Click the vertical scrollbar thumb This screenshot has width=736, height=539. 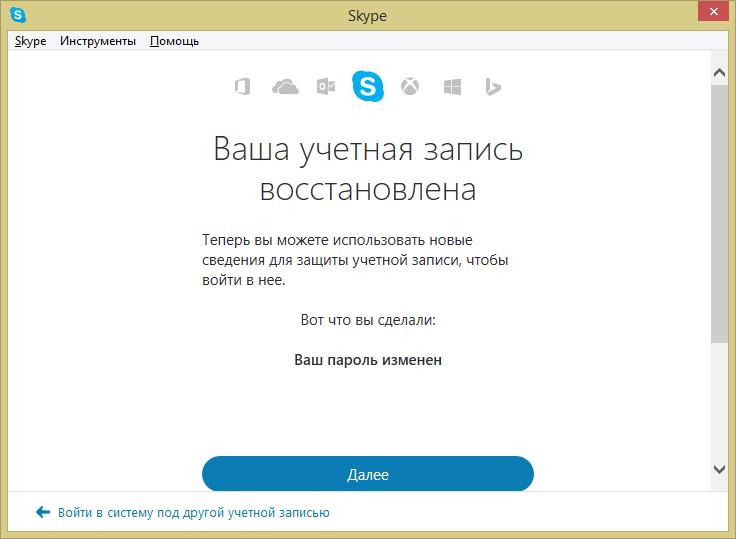[x=719, y=215]
